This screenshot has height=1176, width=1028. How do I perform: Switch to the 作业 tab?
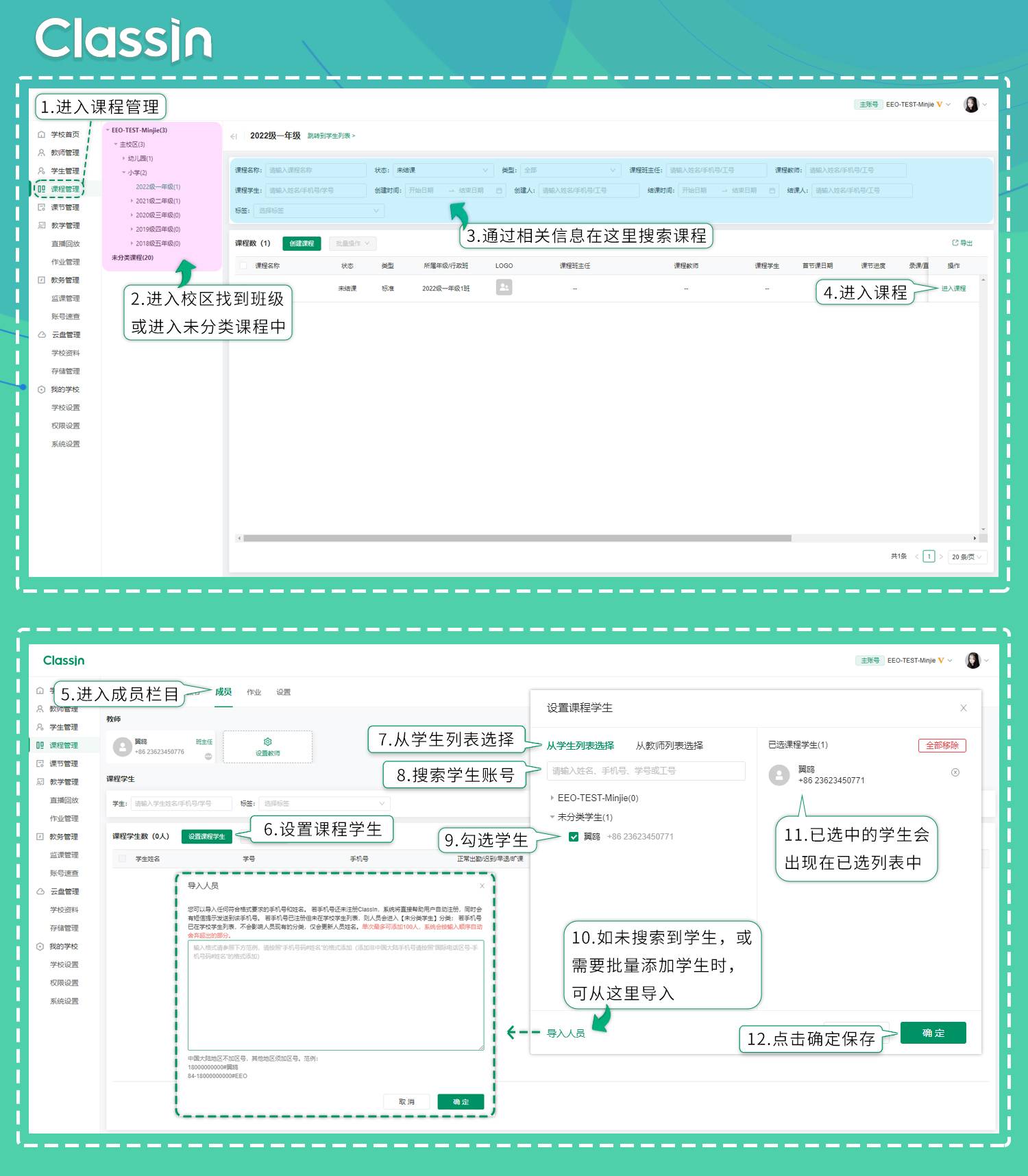pyautogui.click(x=254, y=692)
